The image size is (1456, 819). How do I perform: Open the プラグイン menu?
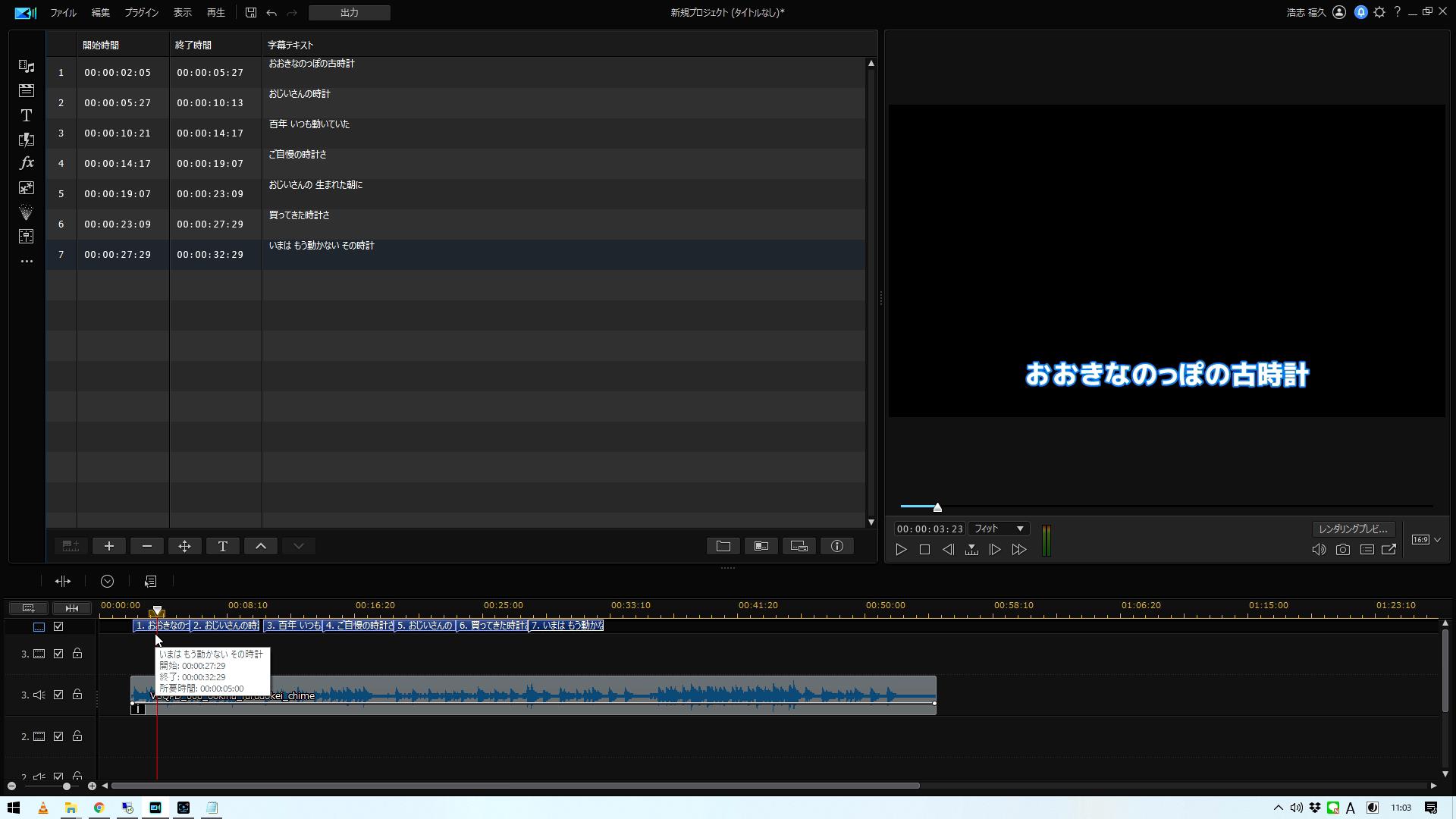tap(141, 13)
